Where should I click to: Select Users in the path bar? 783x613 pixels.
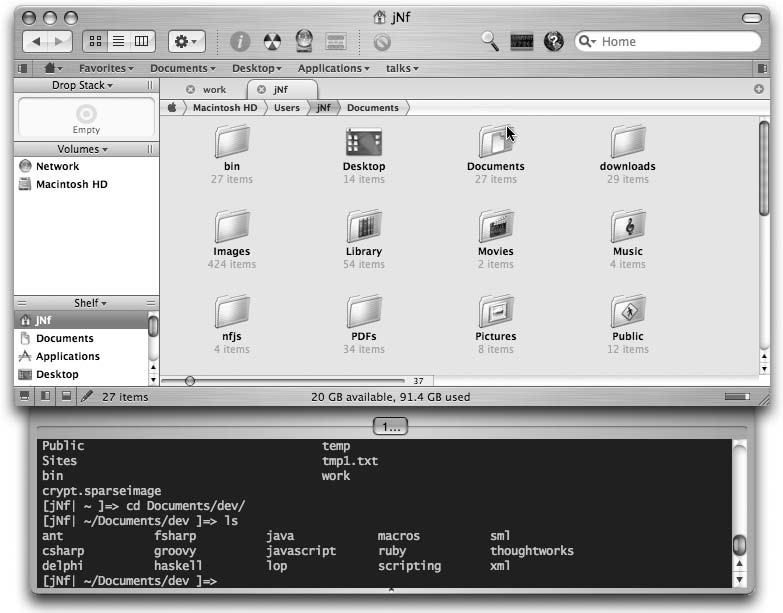(286, 107)
